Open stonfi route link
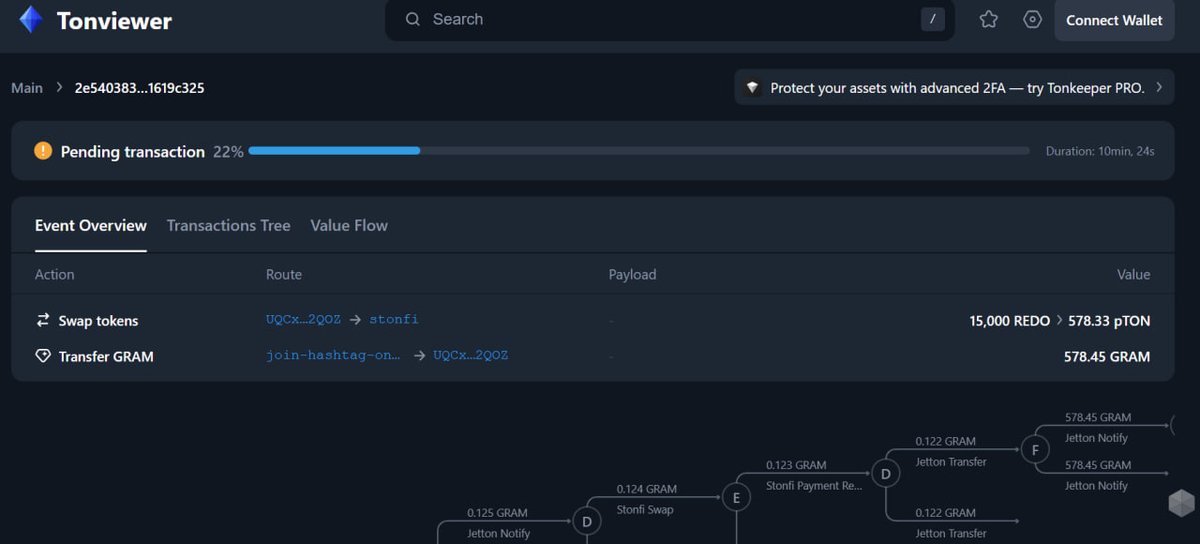The image size is (1200, 544). click(394, 320)
